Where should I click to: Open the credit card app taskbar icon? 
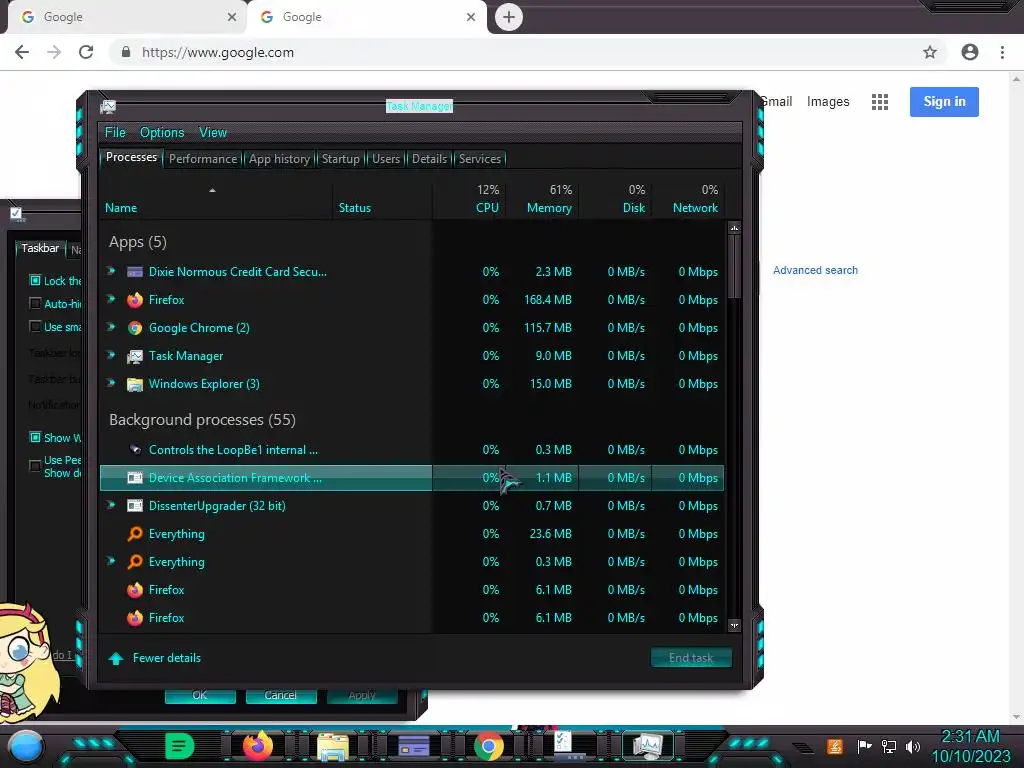413,746
